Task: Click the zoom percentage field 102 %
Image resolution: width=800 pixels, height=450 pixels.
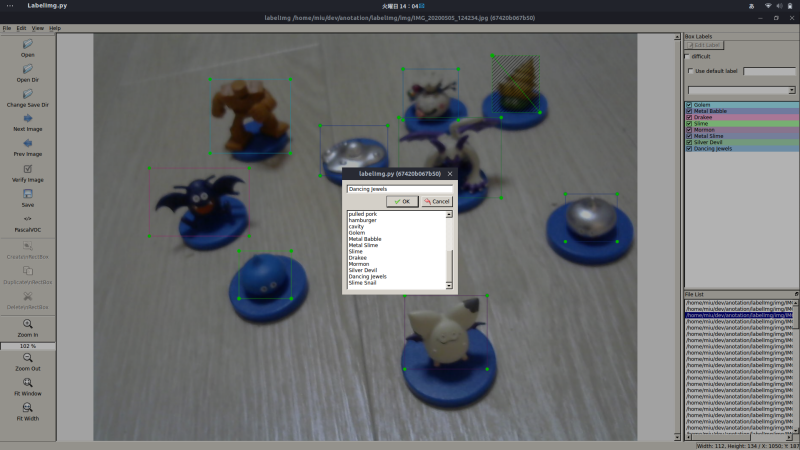Action: 28,346
